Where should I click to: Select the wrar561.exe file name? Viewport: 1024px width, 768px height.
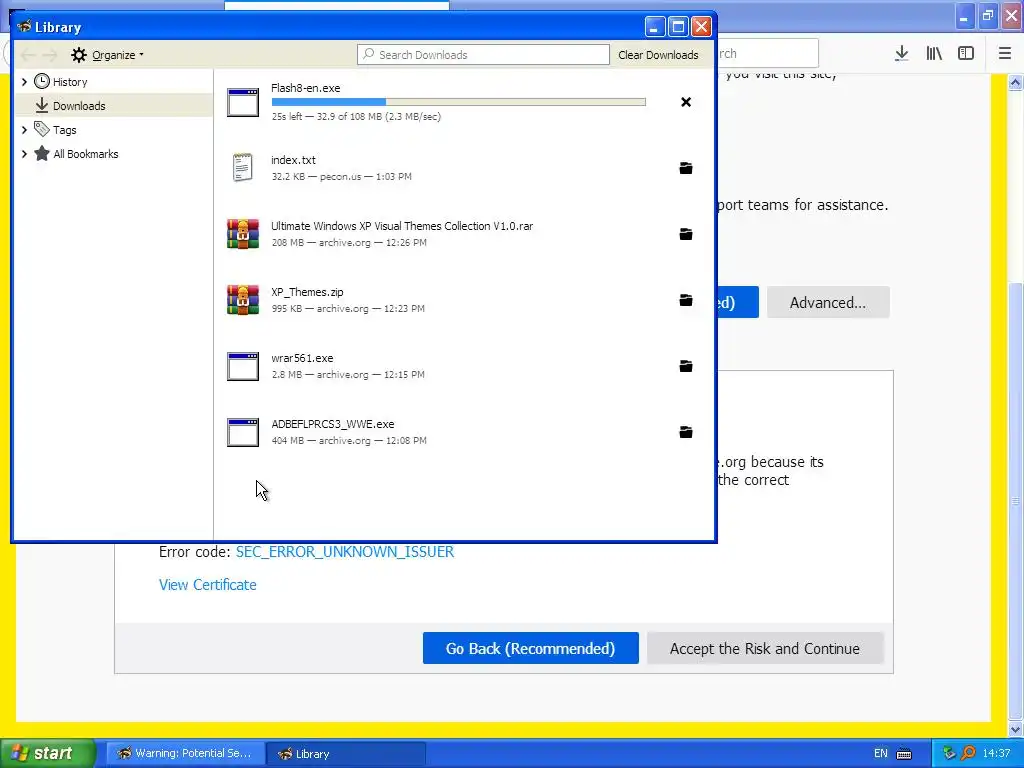[302, 359]
